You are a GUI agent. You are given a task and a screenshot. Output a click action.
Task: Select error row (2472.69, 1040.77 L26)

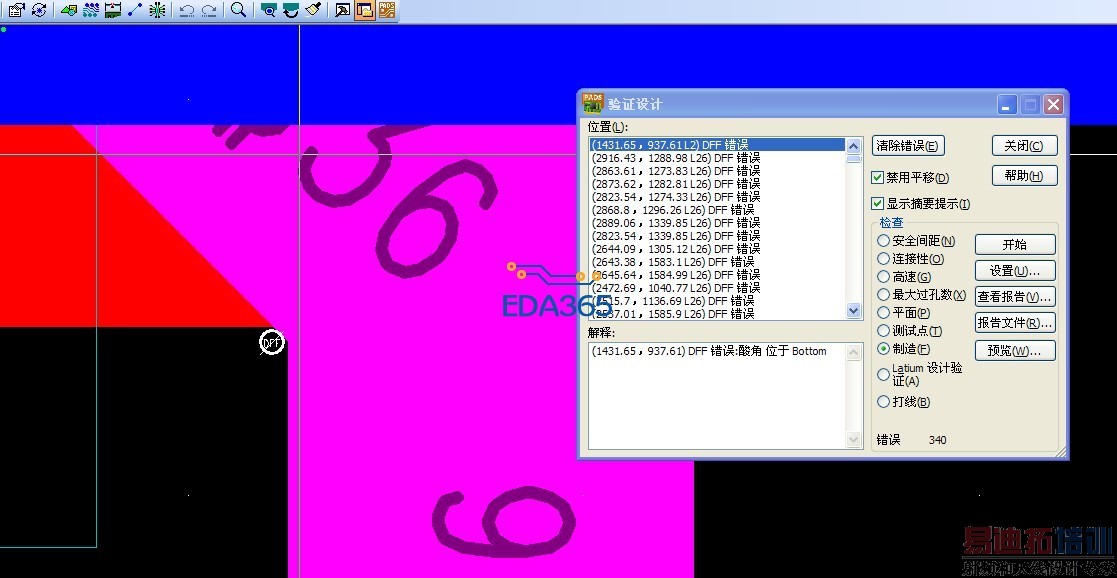pos(717,287)
